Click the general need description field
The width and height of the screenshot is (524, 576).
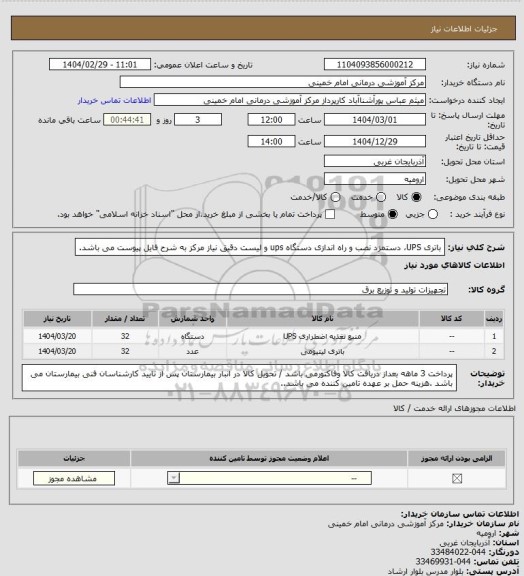coord(260,247)
